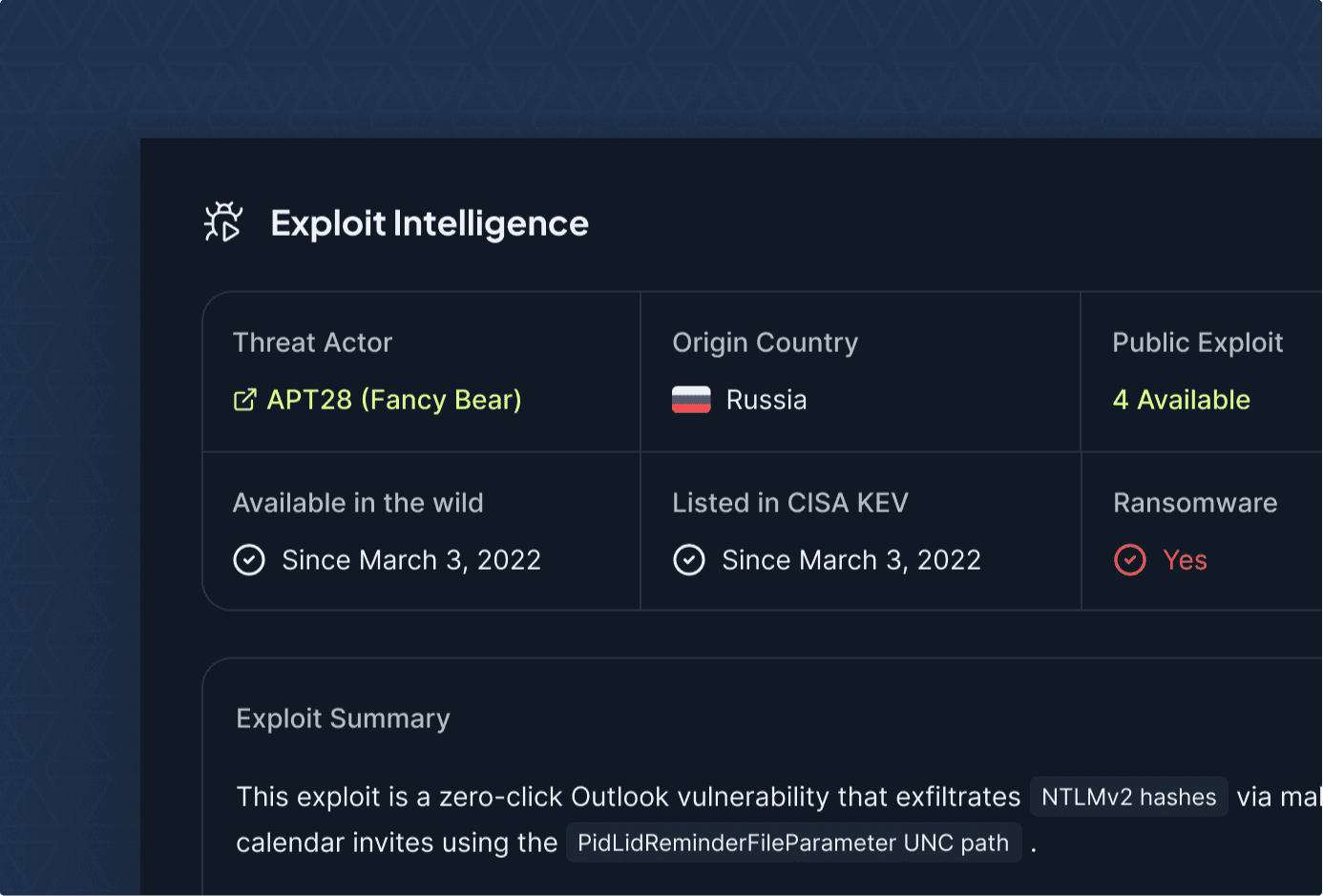The height and width of the screenshot is (896, 1323).
Task: Select the PidLidReminderFileParameter UNC path code tag
Action: pos(793,843)
